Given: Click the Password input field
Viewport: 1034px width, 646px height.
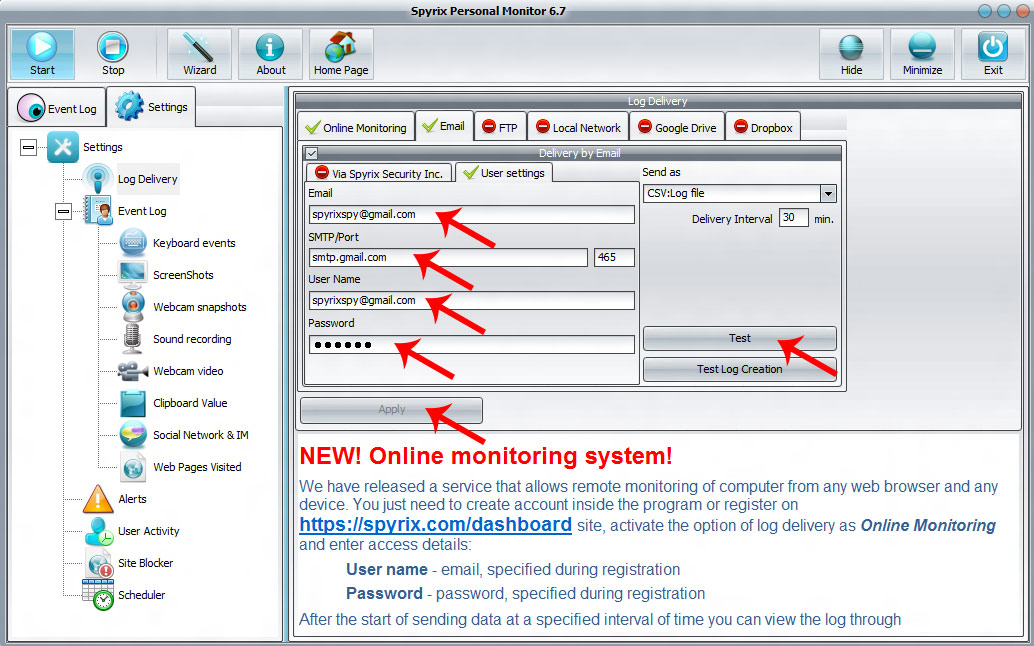Looking at the screenshot, I should click(x=471, y=344).
